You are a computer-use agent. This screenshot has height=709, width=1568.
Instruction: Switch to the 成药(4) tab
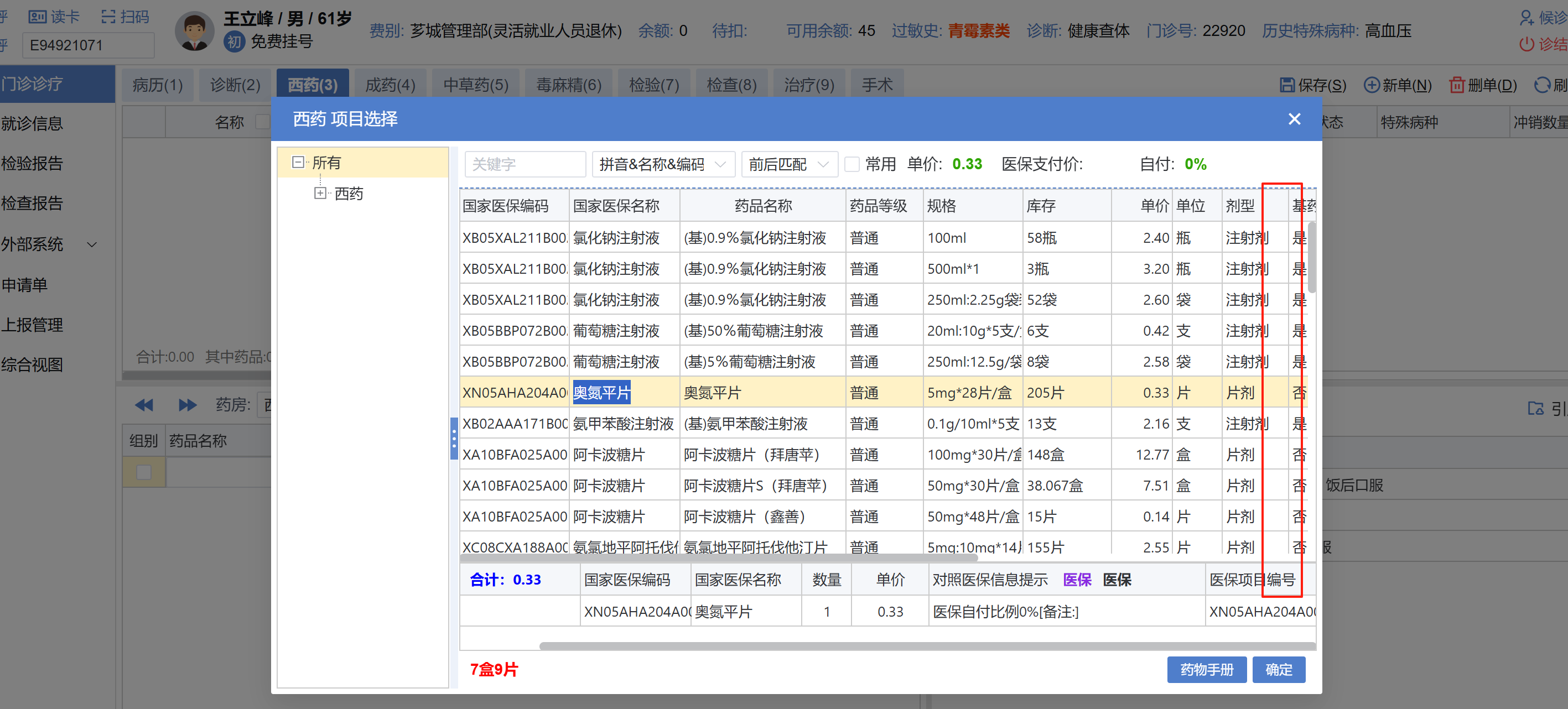coord(390,85)
